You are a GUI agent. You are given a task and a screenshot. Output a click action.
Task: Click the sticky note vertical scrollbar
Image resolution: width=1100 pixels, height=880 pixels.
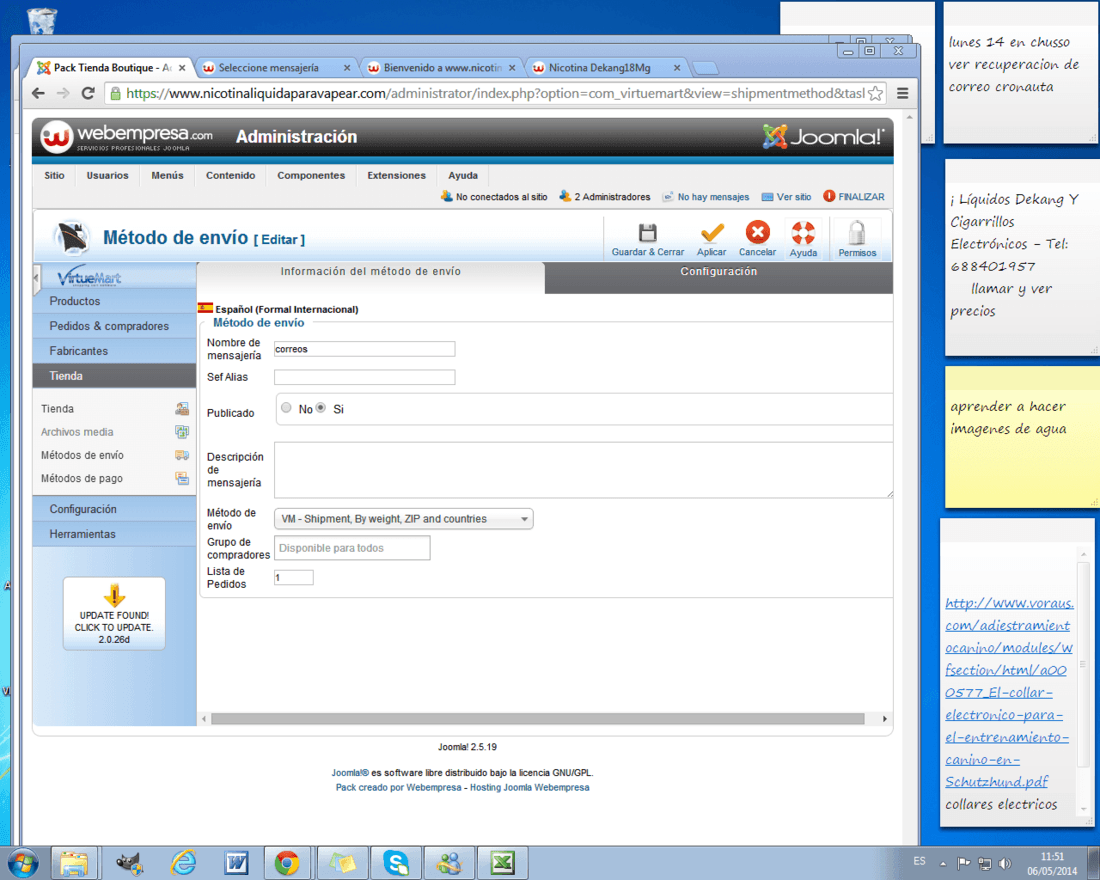coord(1083,665)
